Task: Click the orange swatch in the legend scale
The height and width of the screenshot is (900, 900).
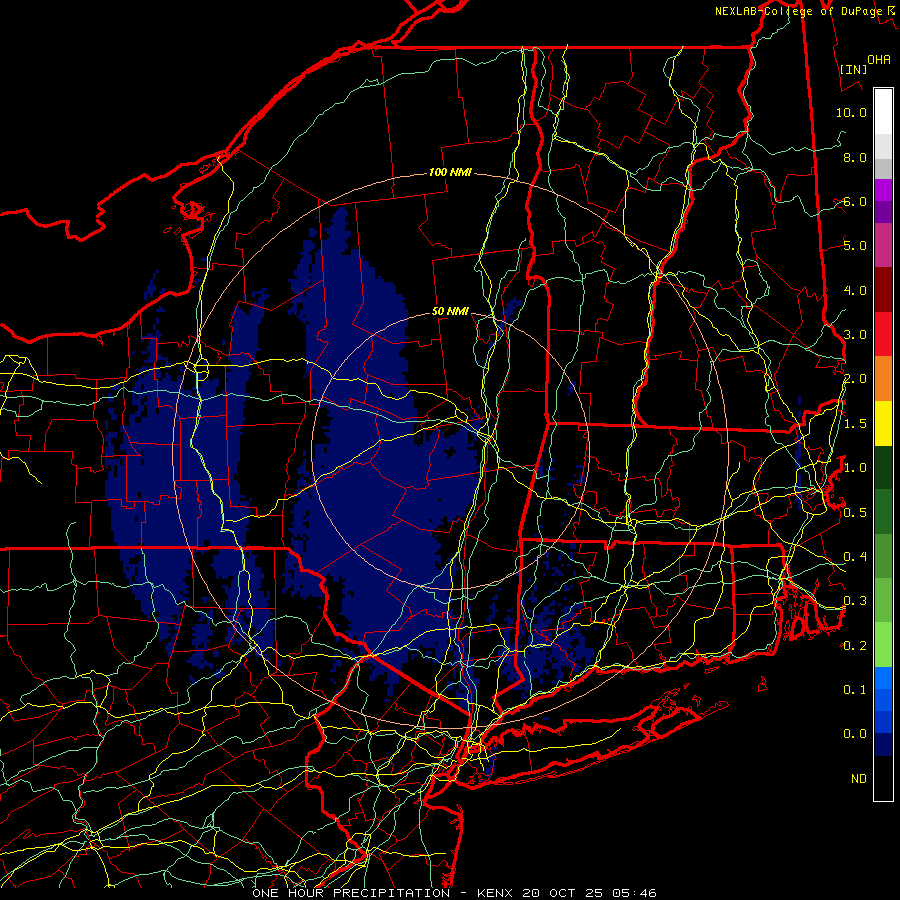Action: 883,379
